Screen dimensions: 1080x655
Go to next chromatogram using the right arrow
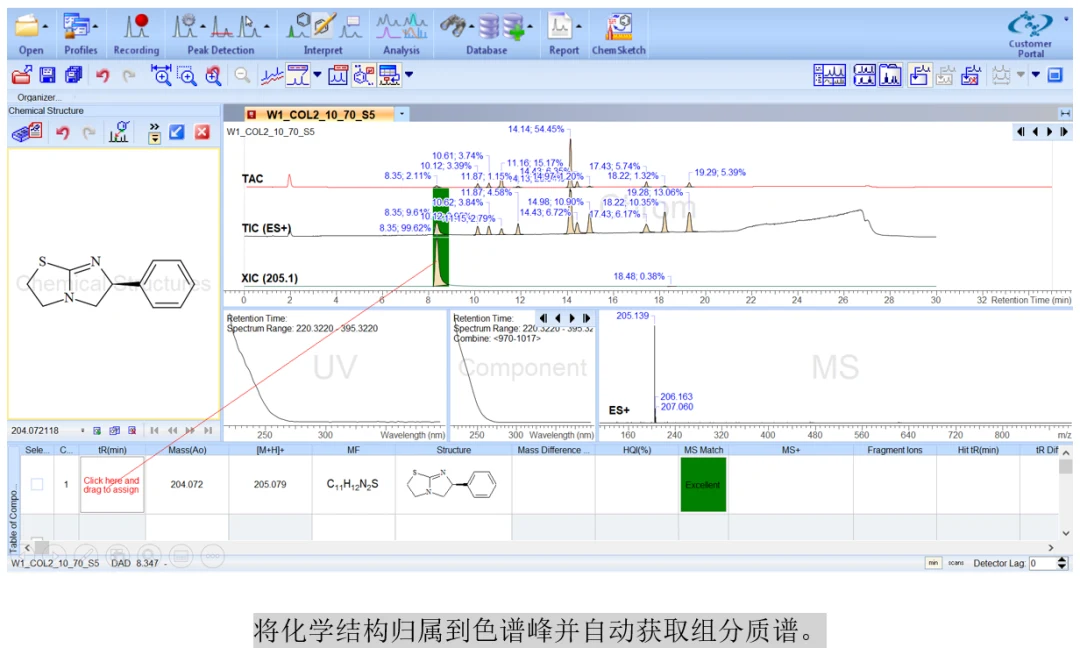tap(1050, 132)
